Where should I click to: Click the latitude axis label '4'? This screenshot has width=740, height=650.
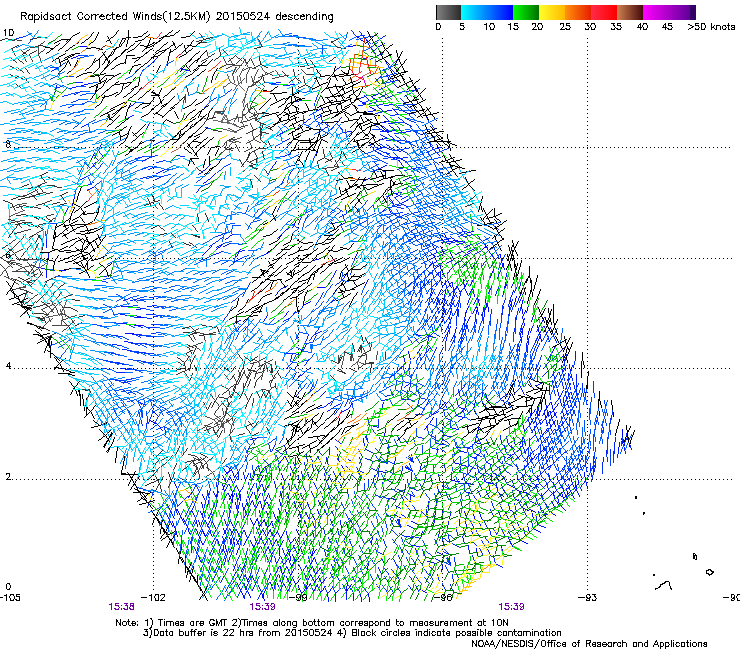pyautogui.click(x=8, y=366)
